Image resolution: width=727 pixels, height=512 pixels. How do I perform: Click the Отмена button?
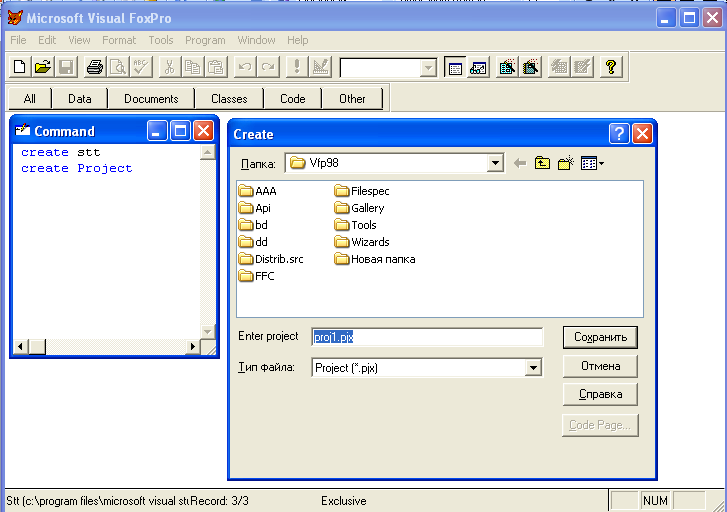600,366
